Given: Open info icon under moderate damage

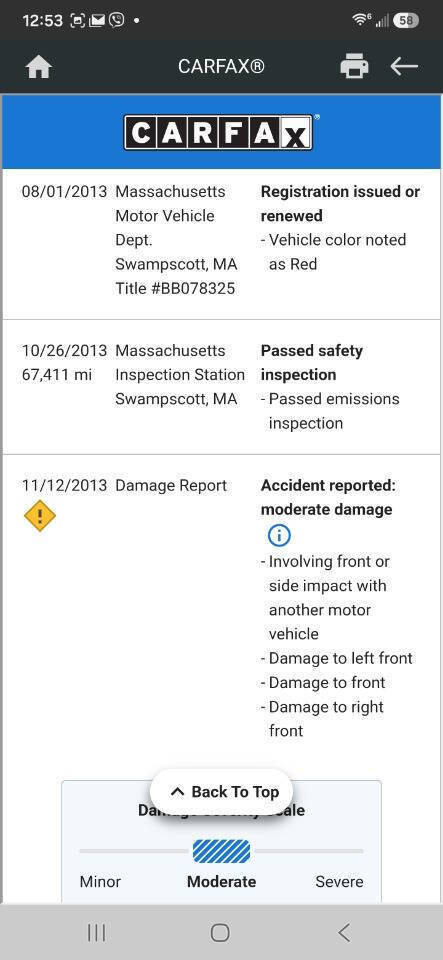Looking at the screenshot, I should point(279,536).
